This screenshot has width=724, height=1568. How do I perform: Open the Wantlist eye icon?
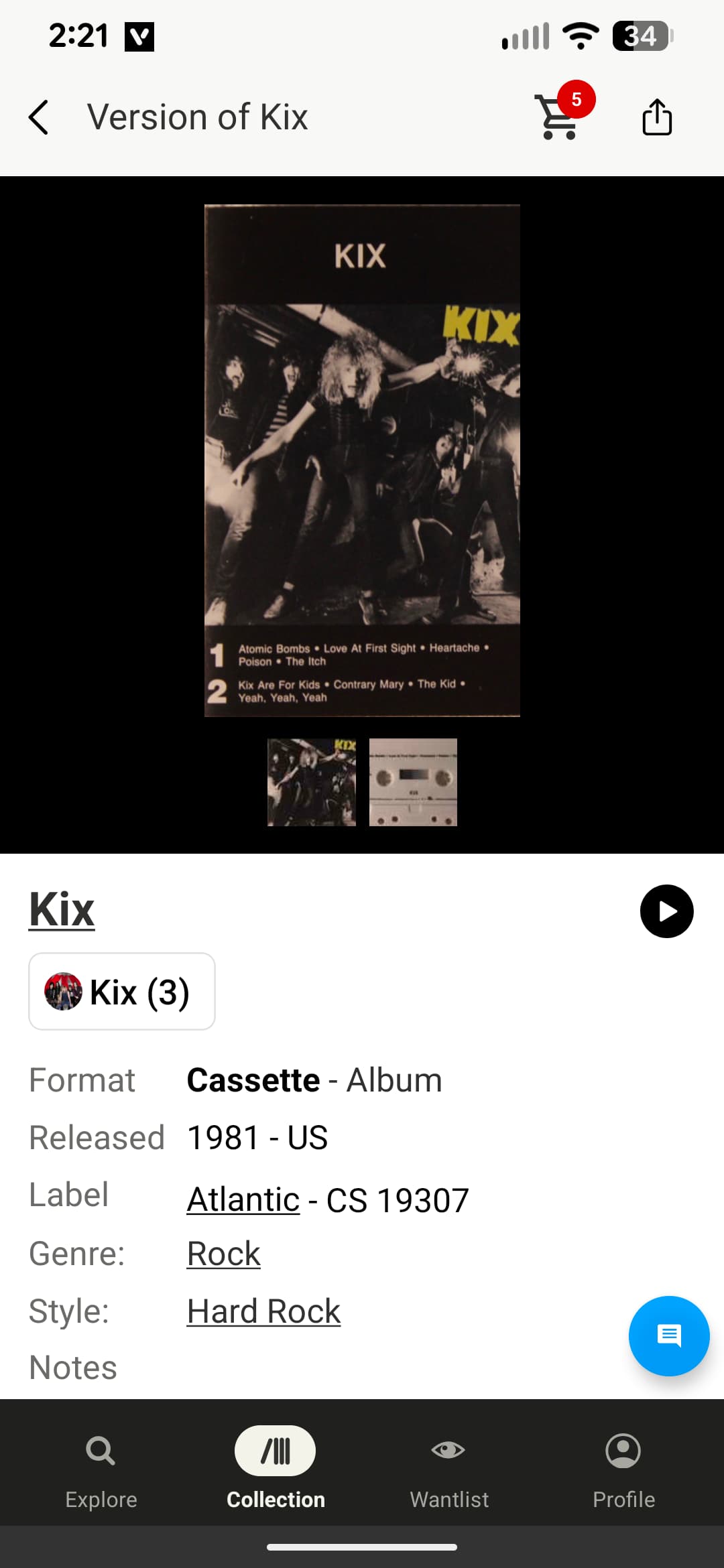[448, 1451]
